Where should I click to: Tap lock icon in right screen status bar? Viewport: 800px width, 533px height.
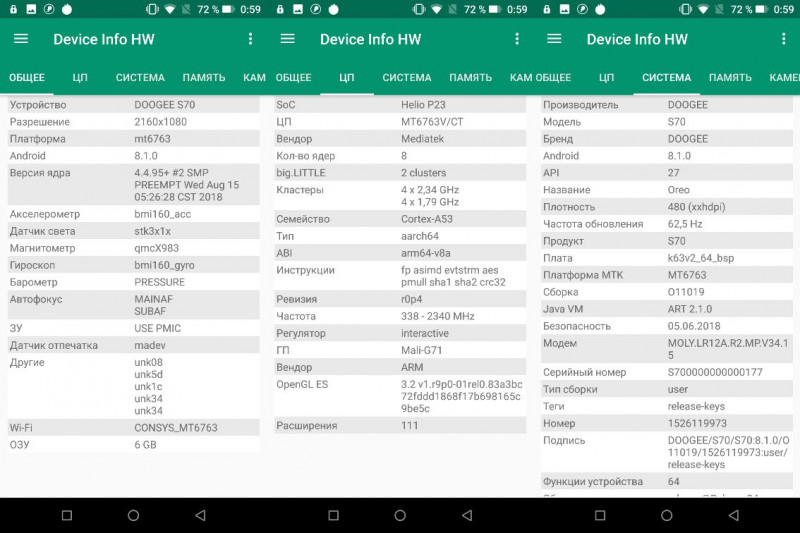[x=546, y=9]
